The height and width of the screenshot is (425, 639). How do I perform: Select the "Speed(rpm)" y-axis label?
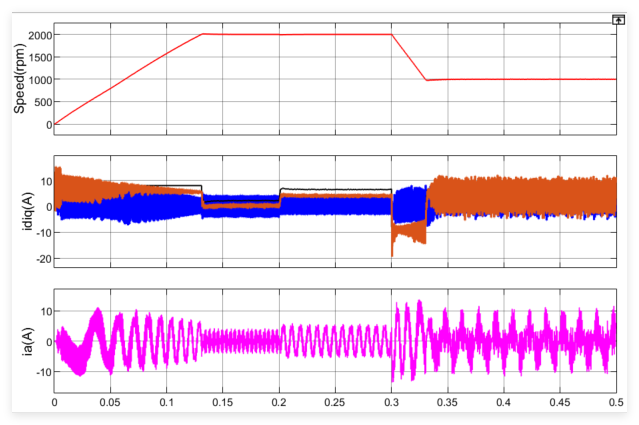19,79
